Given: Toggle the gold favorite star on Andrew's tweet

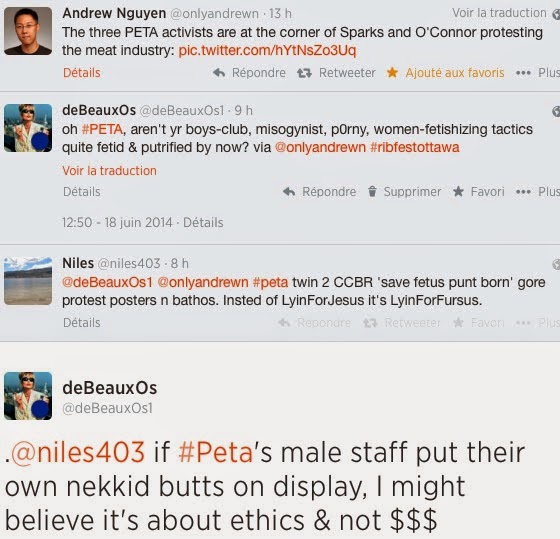Looking at the screenshot, I should (x=392, y=73).
